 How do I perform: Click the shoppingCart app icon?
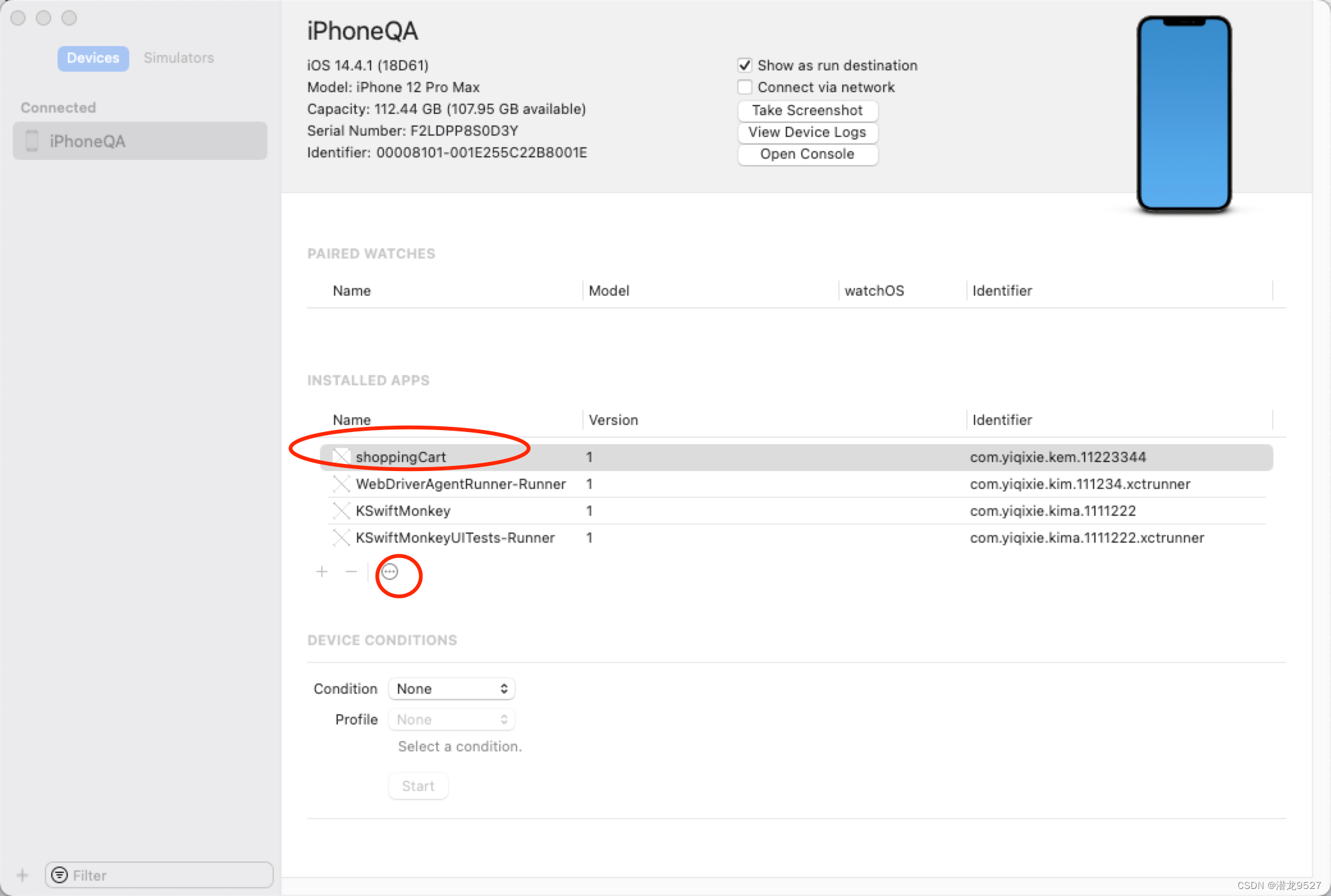342,457
